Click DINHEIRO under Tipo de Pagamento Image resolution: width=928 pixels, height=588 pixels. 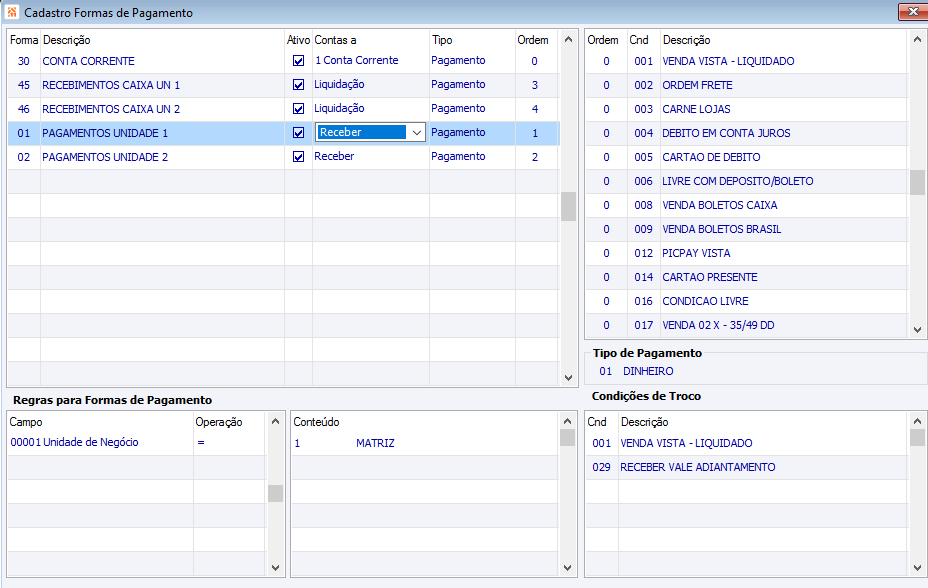click(x=648, y=371)
